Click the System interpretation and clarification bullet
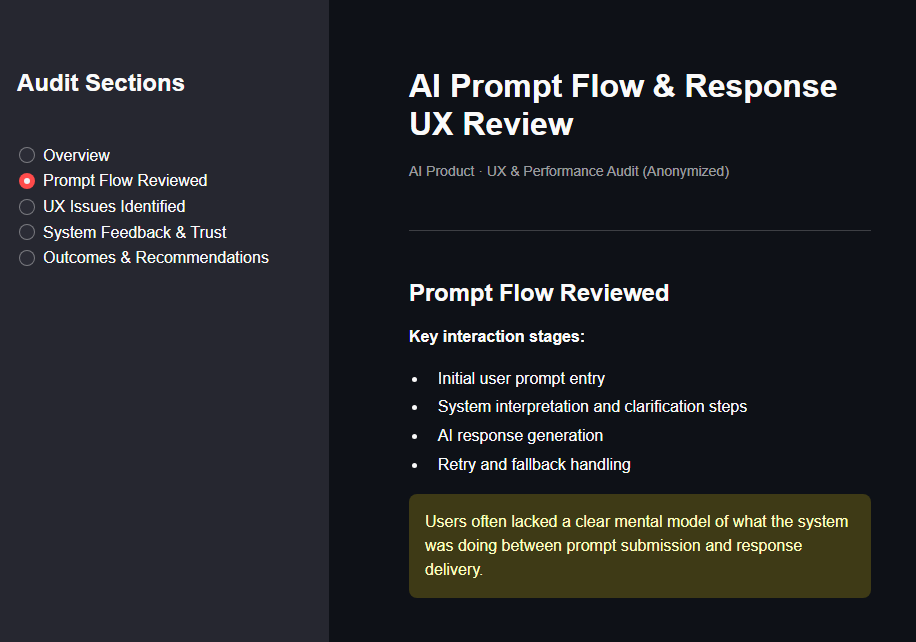 (592, 407)
